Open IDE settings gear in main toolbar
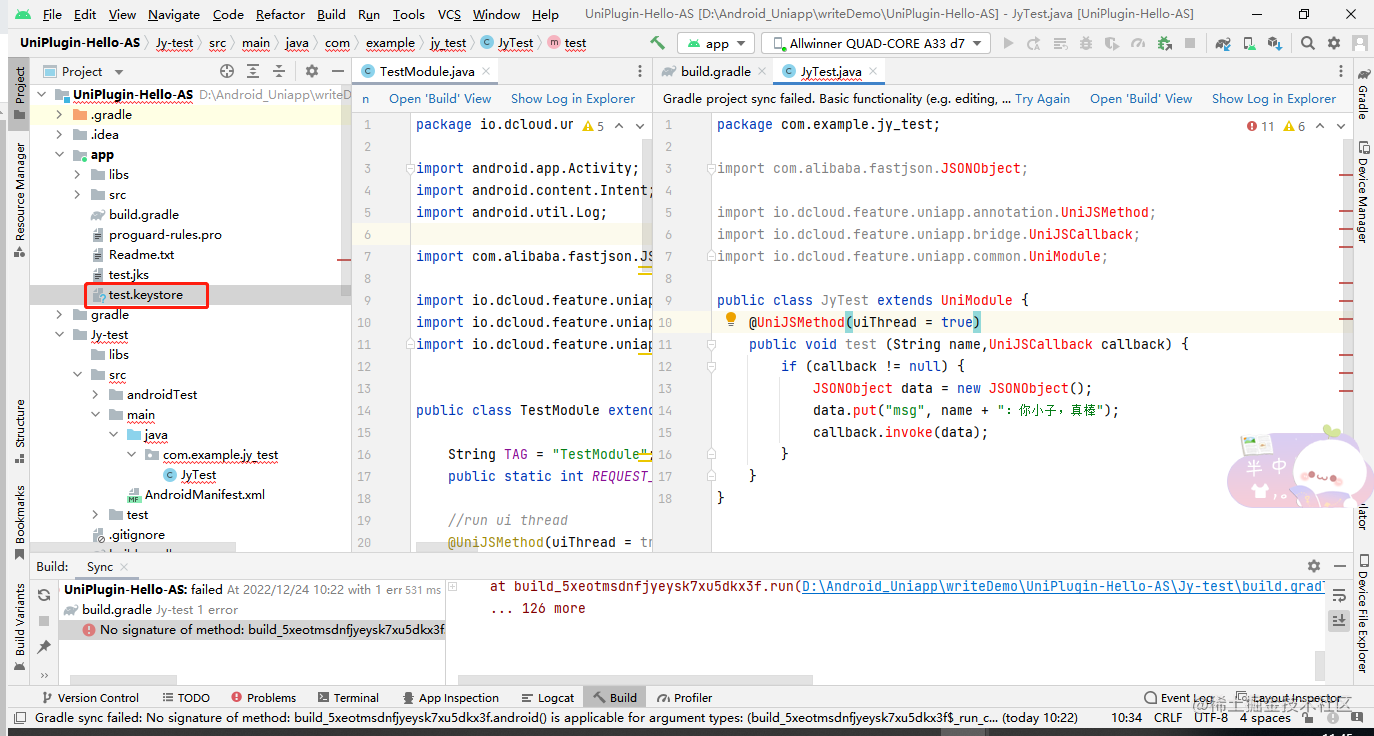This screenshot has width=1374, height=736. click(x=1334, y=43)
